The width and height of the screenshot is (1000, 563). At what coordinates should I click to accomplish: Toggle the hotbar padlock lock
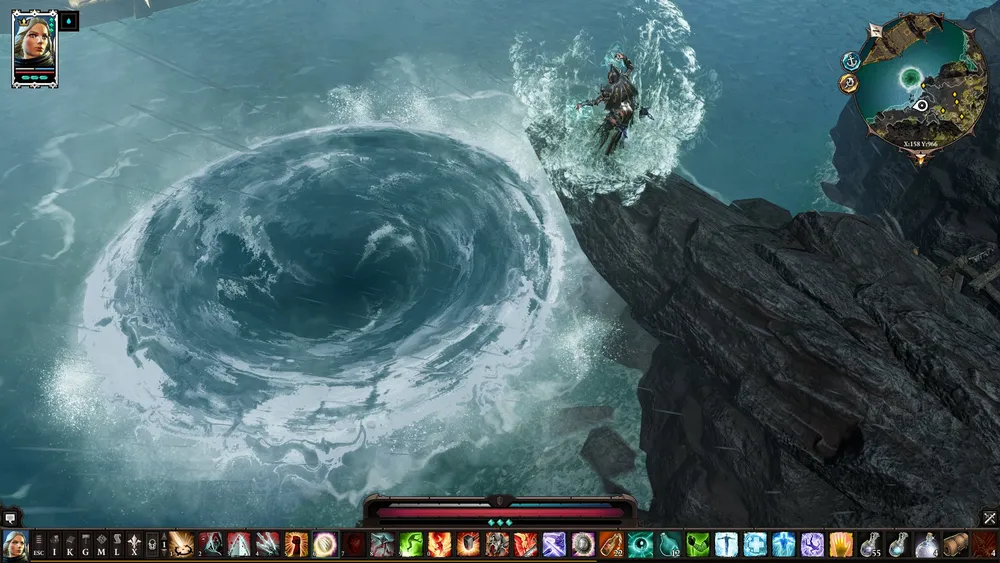(x=152, y=545)
